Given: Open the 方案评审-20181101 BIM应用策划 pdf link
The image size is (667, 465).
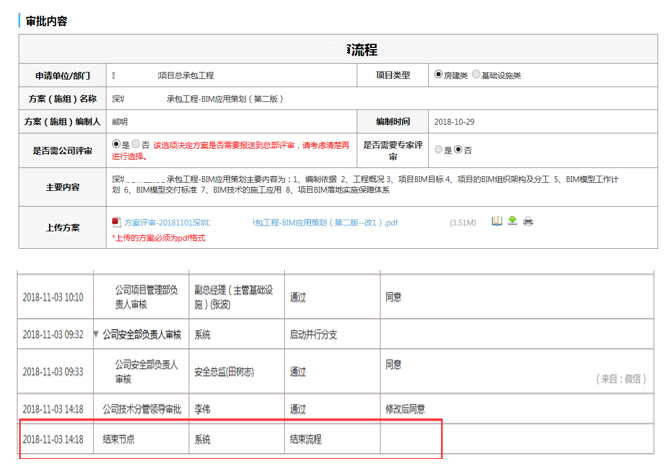Looking at the screenshot, I should [261, 223].
